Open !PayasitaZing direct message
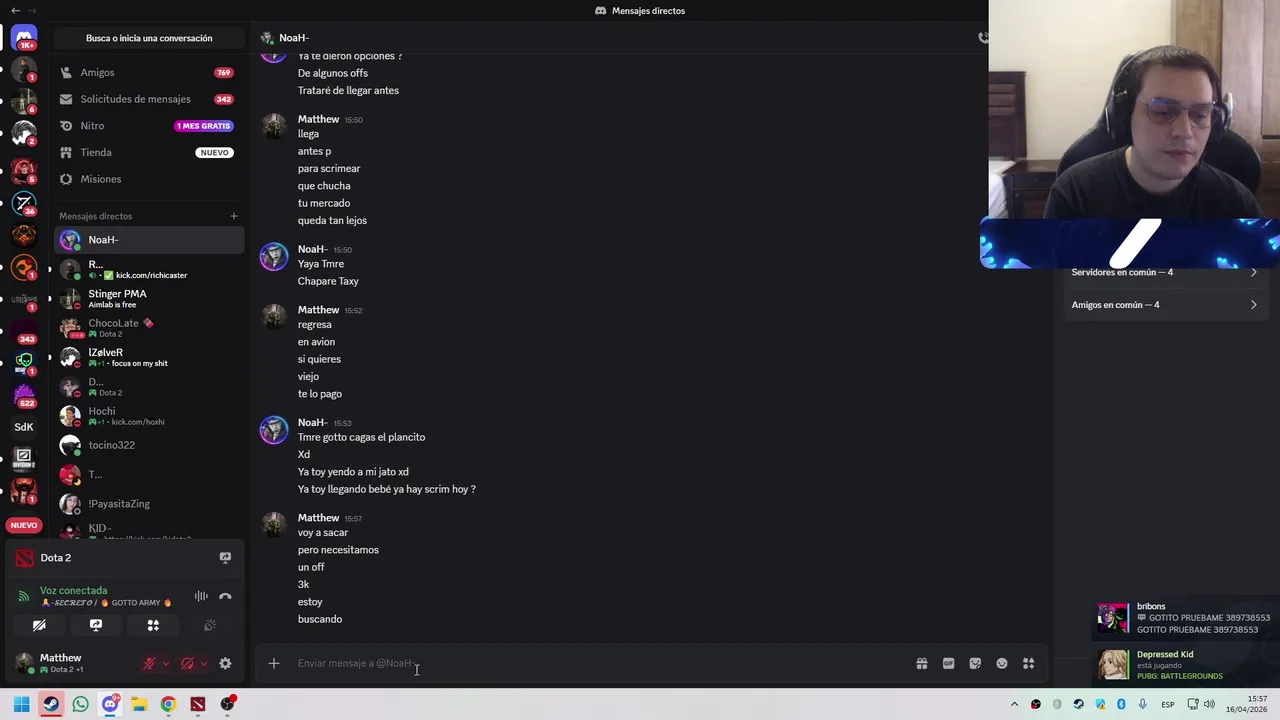Screen dimensions: 1280x720 [x=149, y=504]
